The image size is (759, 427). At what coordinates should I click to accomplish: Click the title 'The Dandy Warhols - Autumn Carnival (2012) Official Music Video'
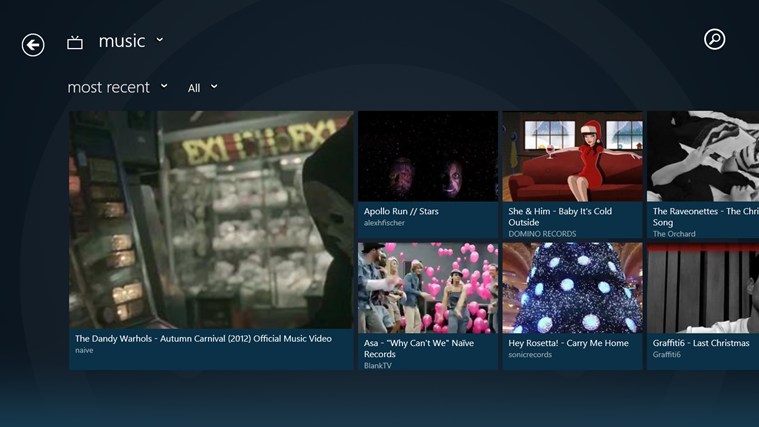pyautogui.click(x=203, y=339)
